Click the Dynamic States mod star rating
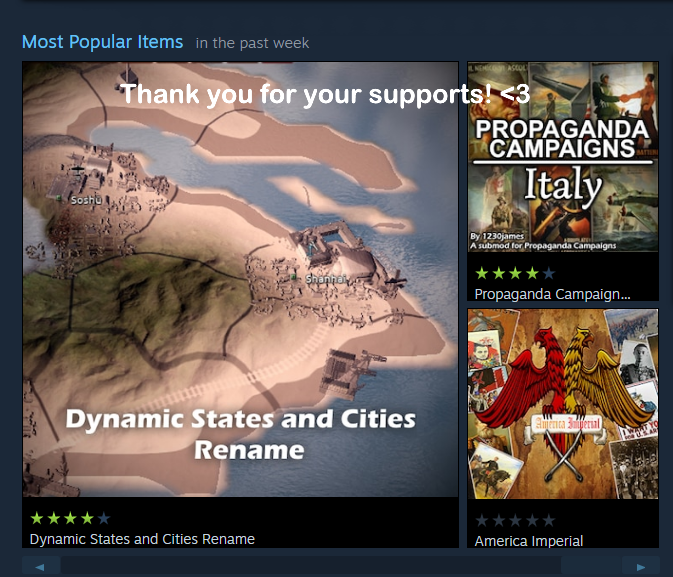This screenshot has width=673, height=577. pyautogui.click(x=70, y=518)
